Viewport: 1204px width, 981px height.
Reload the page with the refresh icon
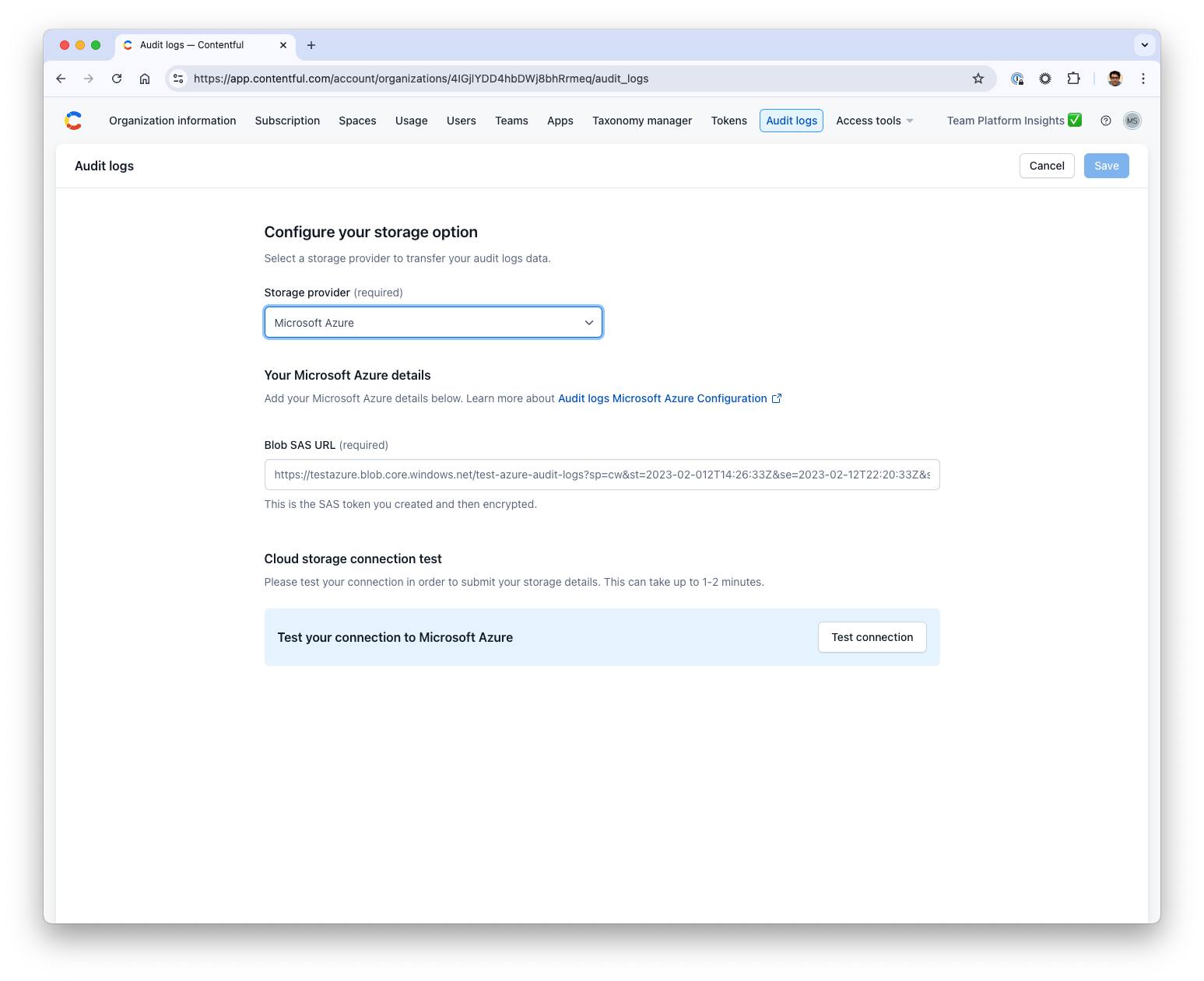[117, 79]
